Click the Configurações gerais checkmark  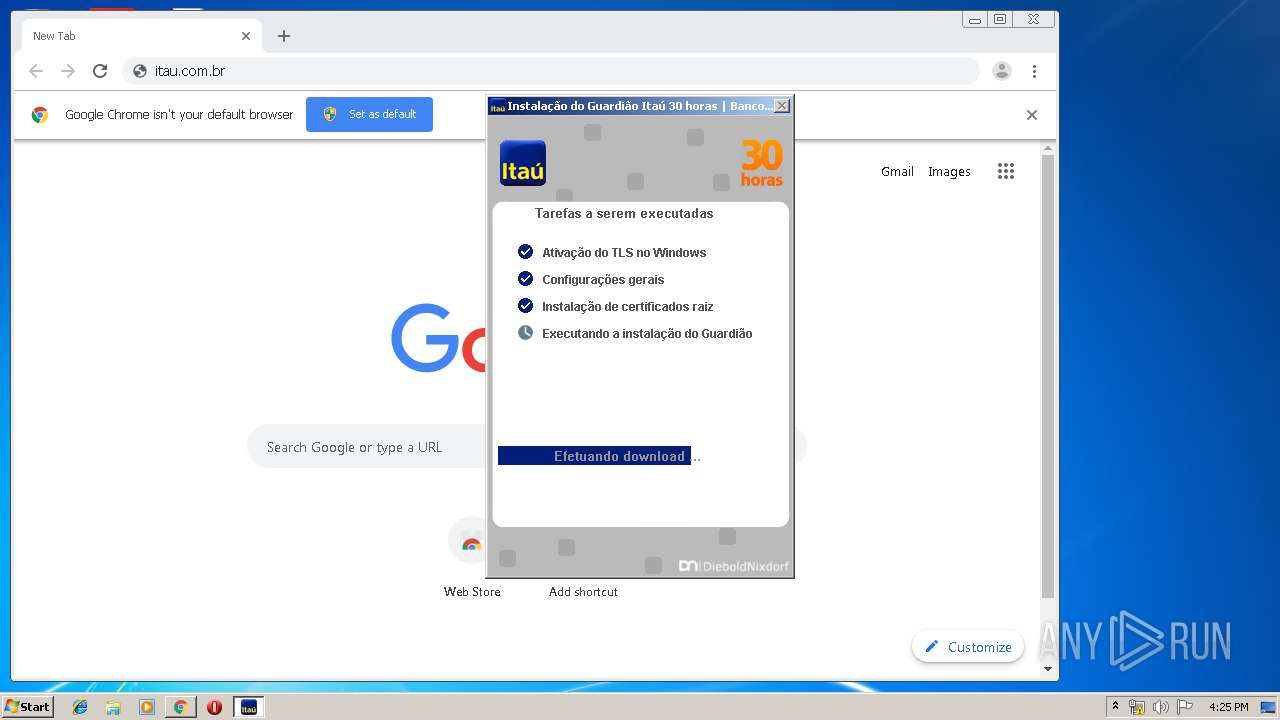tap(525, 279)
